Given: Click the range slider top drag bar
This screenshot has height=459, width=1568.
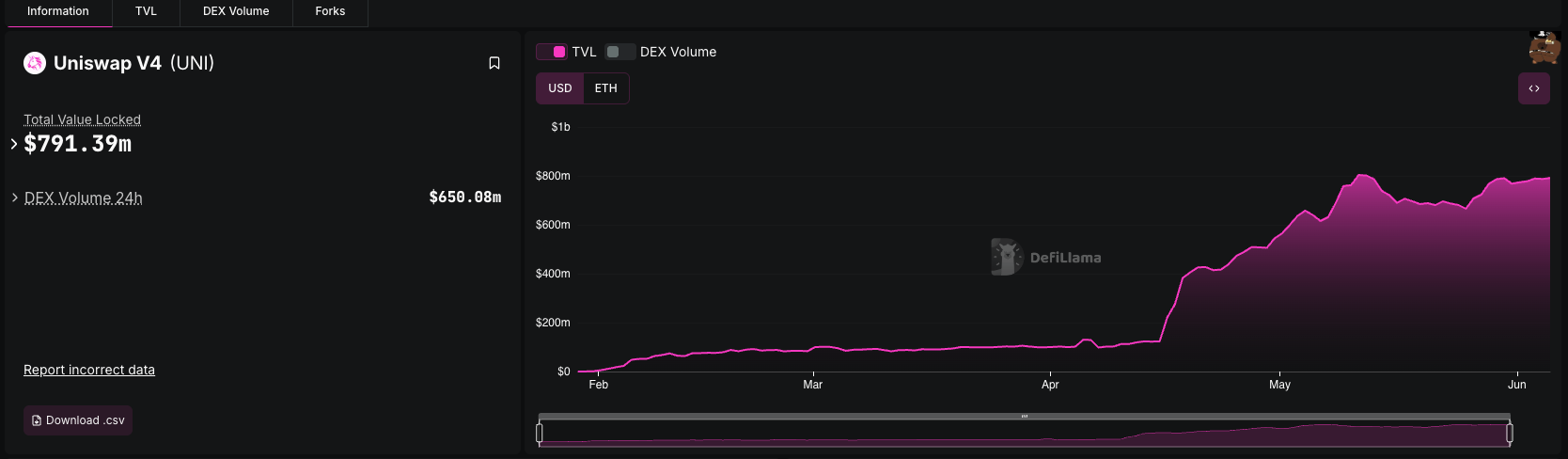Looking at the screenshot, I should [1025, 416].
